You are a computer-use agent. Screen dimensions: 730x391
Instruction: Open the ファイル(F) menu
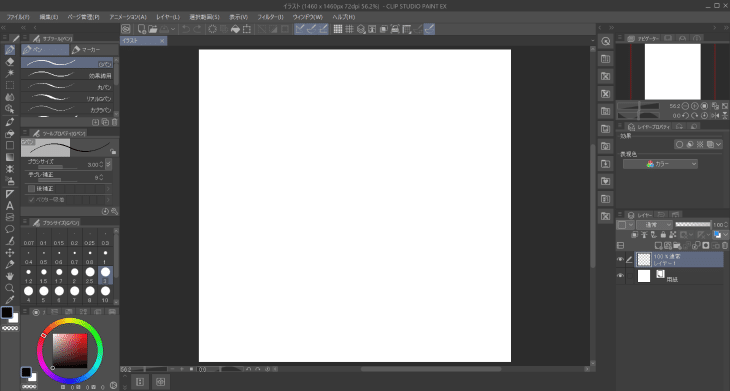[18, 17]
